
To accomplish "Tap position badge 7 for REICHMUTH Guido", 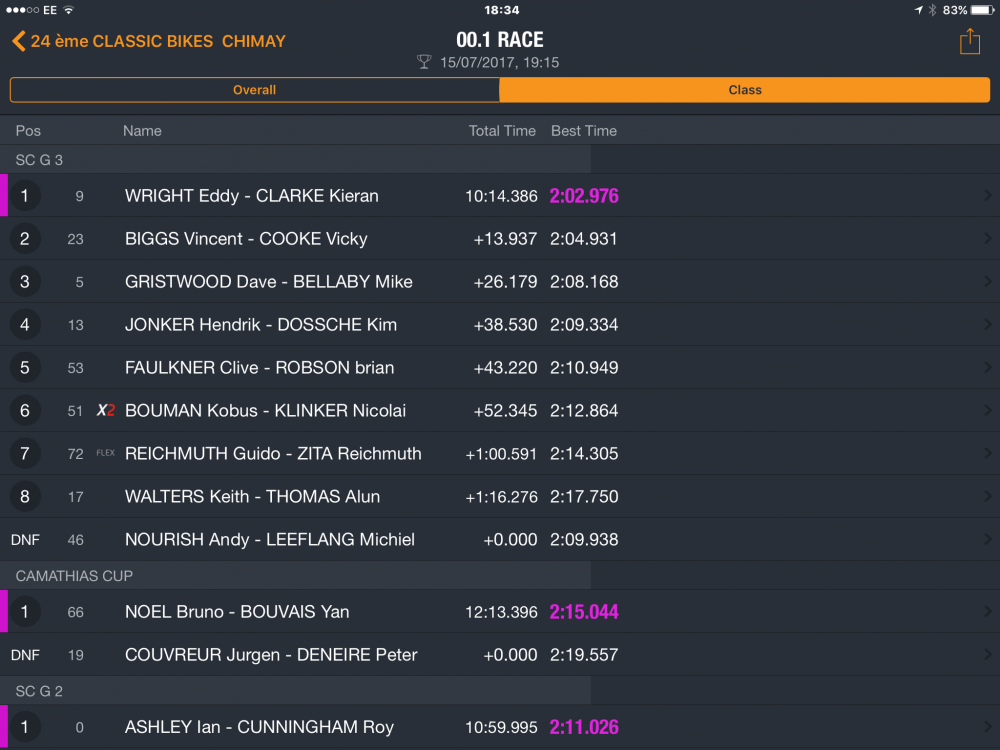I will point(25,453).
